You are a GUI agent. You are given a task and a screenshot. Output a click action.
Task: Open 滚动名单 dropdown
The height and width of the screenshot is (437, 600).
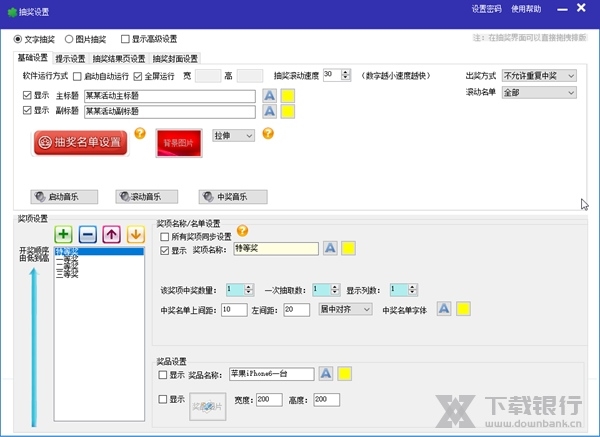pos(539,93)
